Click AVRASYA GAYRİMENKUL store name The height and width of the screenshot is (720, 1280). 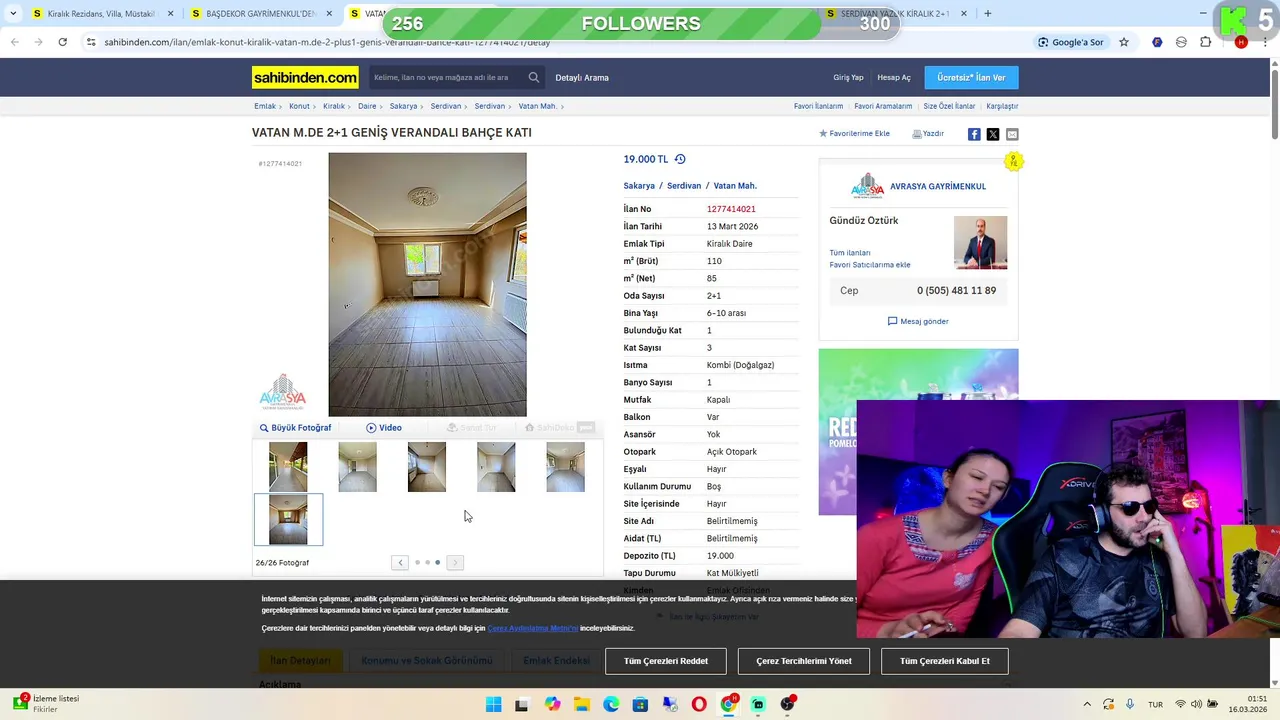pyautogui.click(x=938, y=186)
